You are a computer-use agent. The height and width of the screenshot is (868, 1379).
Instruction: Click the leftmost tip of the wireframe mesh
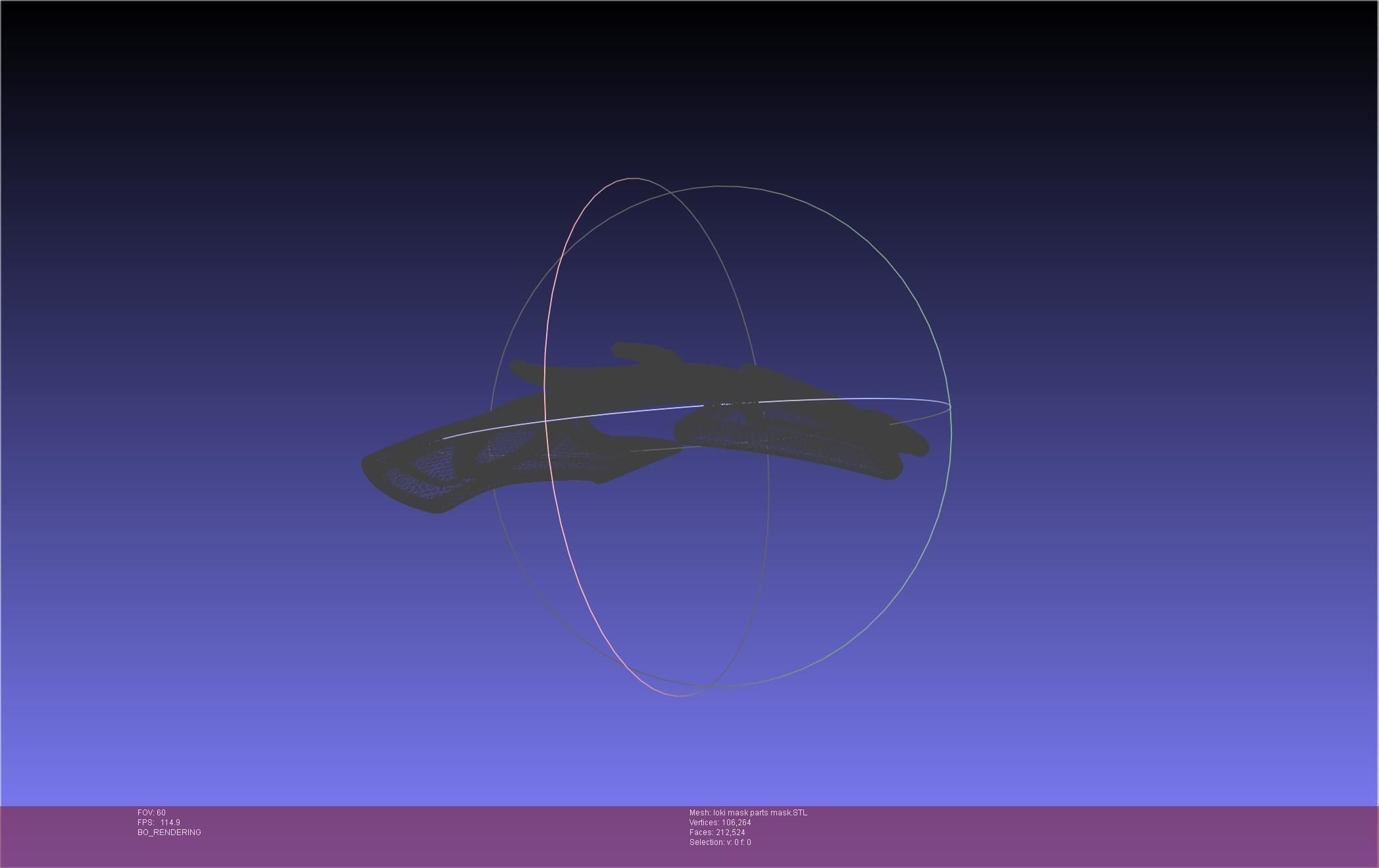(364, 465)
